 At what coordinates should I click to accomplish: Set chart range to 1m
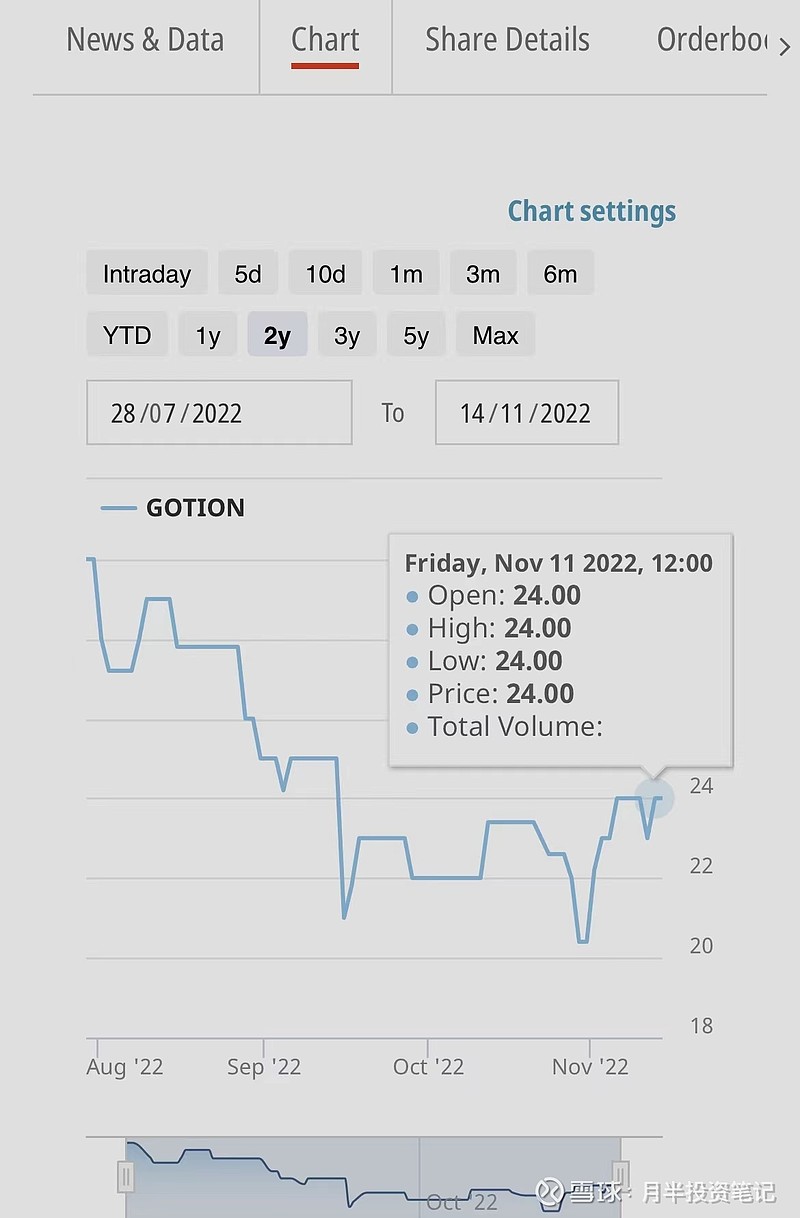[405, 274]
